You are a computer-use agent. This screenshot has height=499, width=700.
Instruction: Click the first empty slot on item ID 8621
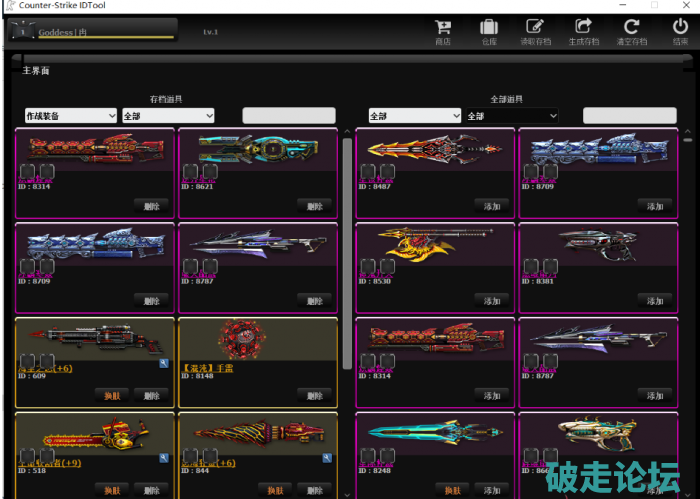click(189, 171)
